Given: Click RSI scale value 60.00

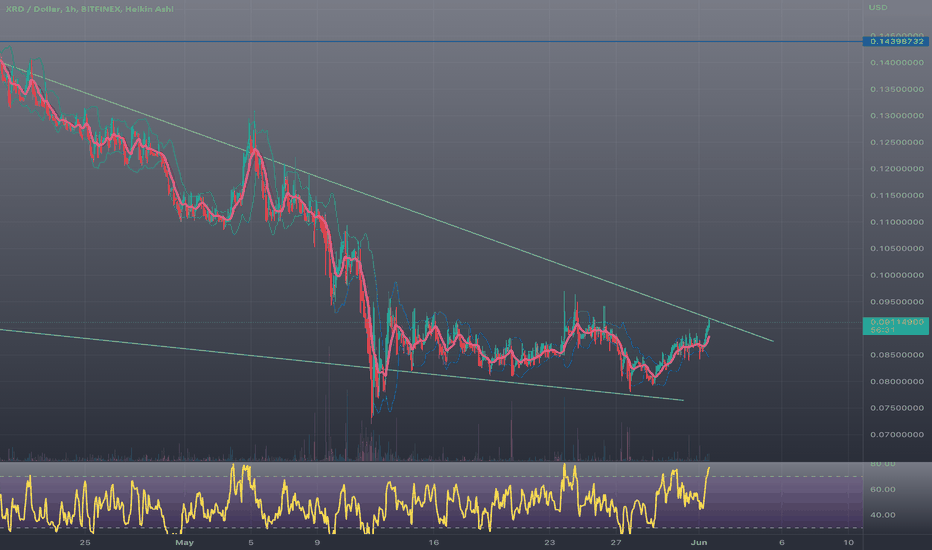Looking at the screenshot, I should (x=883, y=489).
